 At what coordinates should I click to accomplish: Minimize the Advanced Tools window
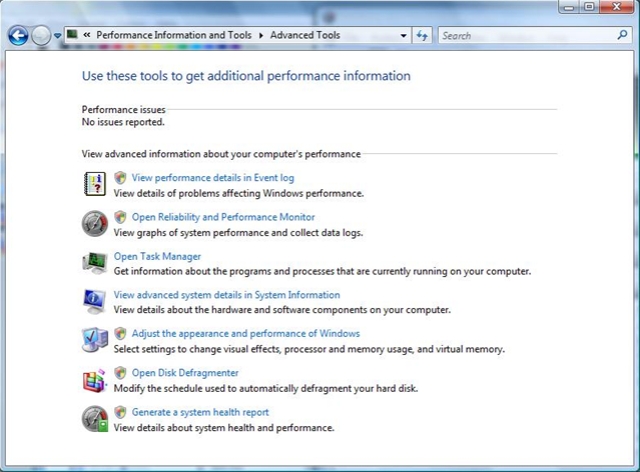569,7
